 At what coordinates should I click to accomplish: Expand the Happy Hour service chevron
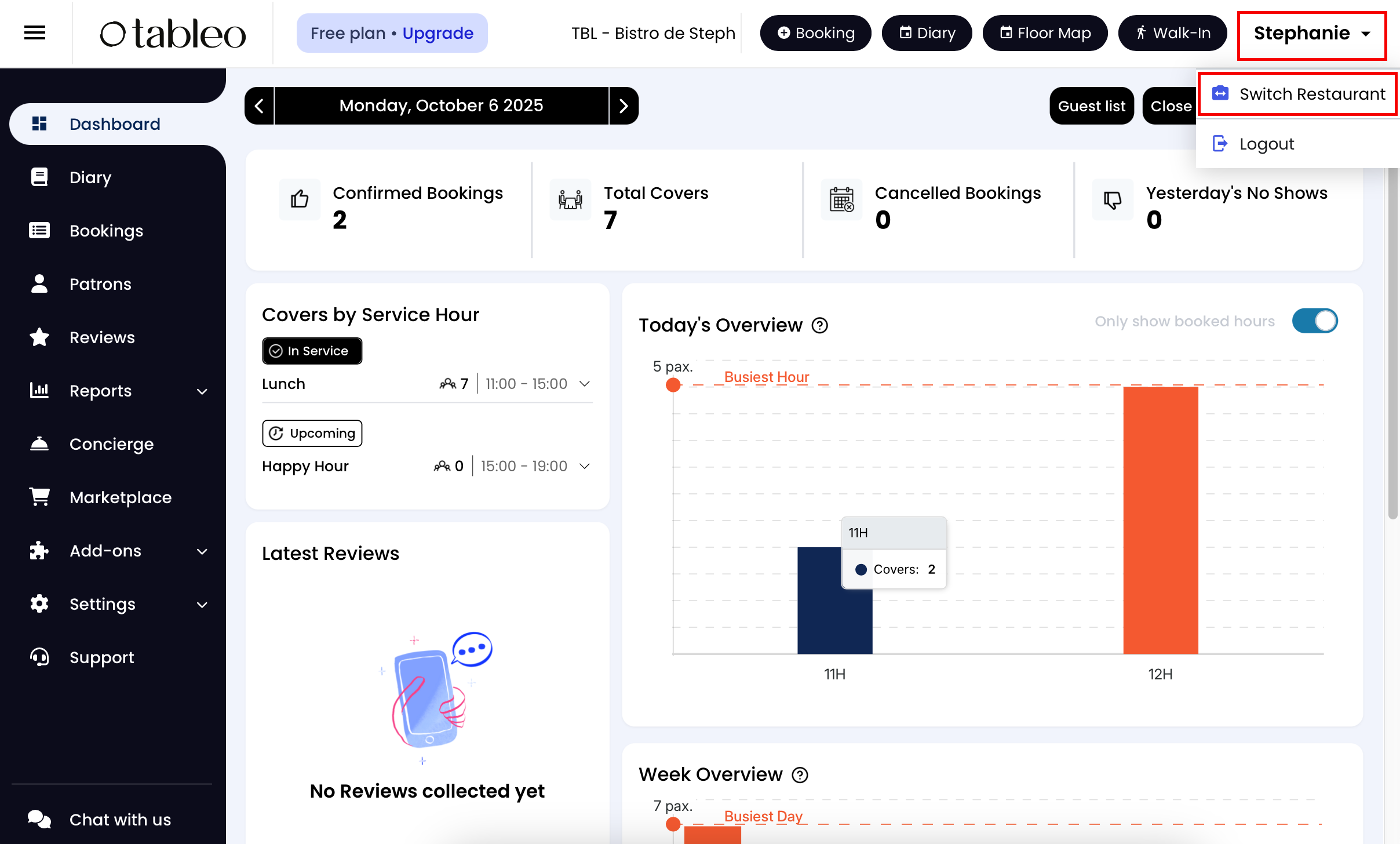tap(585, 466)
